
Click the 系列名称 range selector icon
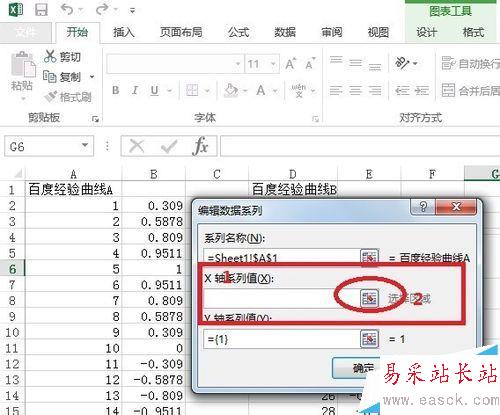[x=369, y=257]
